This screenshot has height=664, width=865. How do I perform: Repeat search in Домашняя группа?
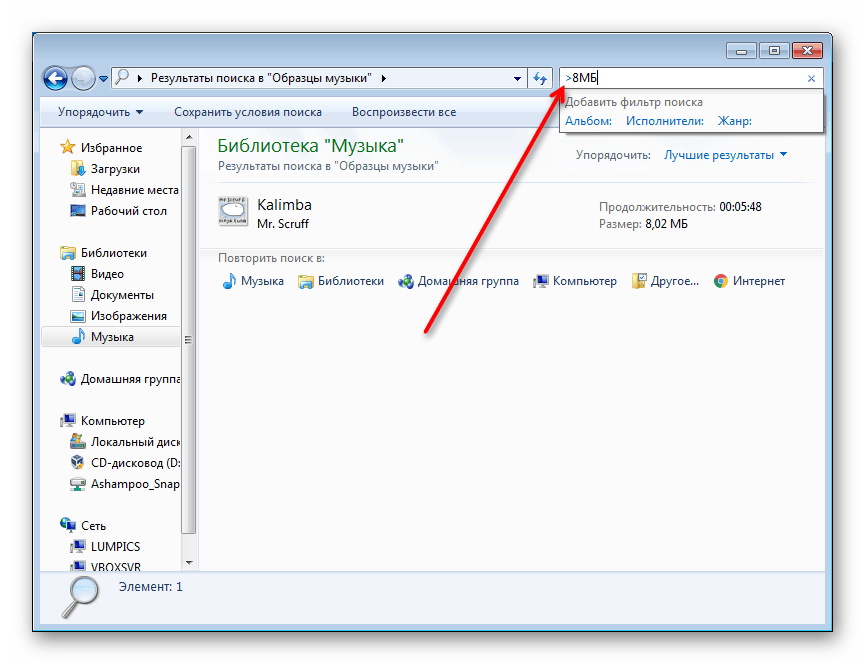(x=458, y=281)
